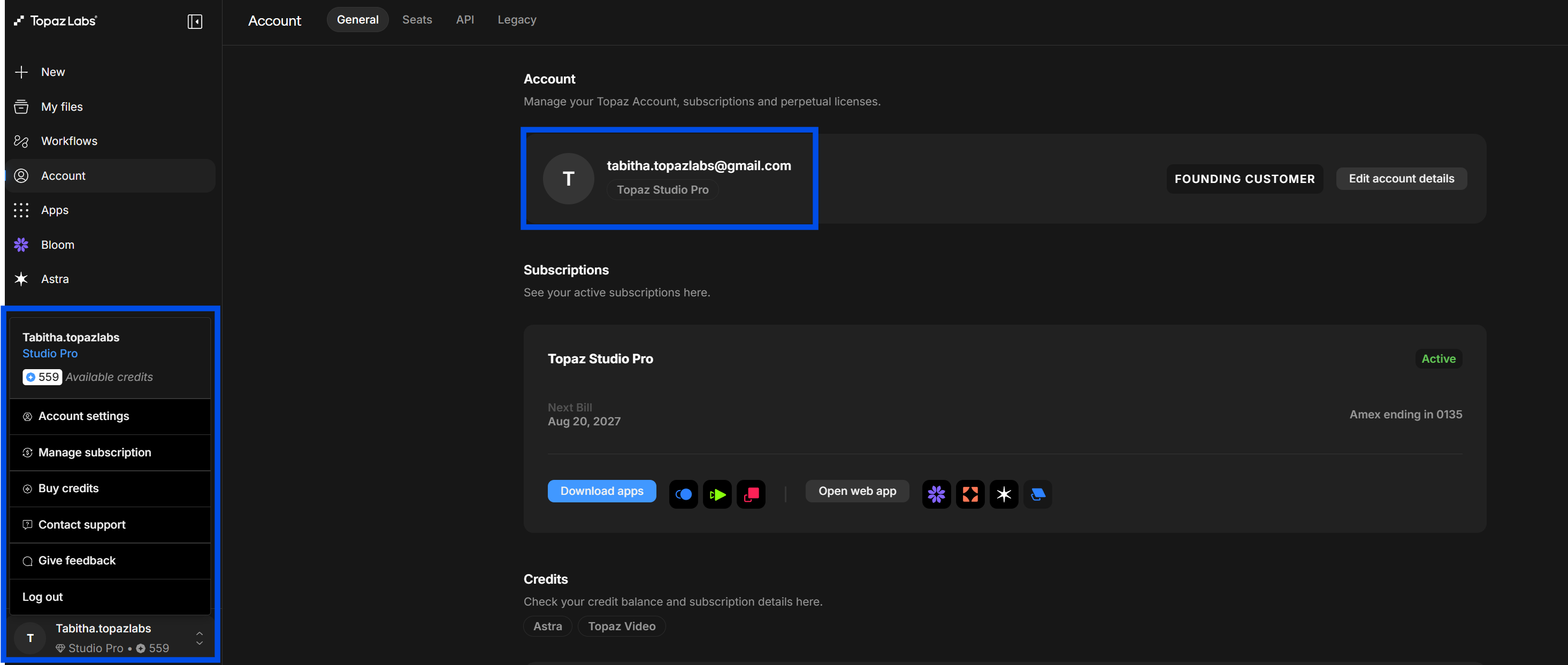Click the Studio Pro link in the user popup
Screen dimensions: 1568x665
point(50,353)
